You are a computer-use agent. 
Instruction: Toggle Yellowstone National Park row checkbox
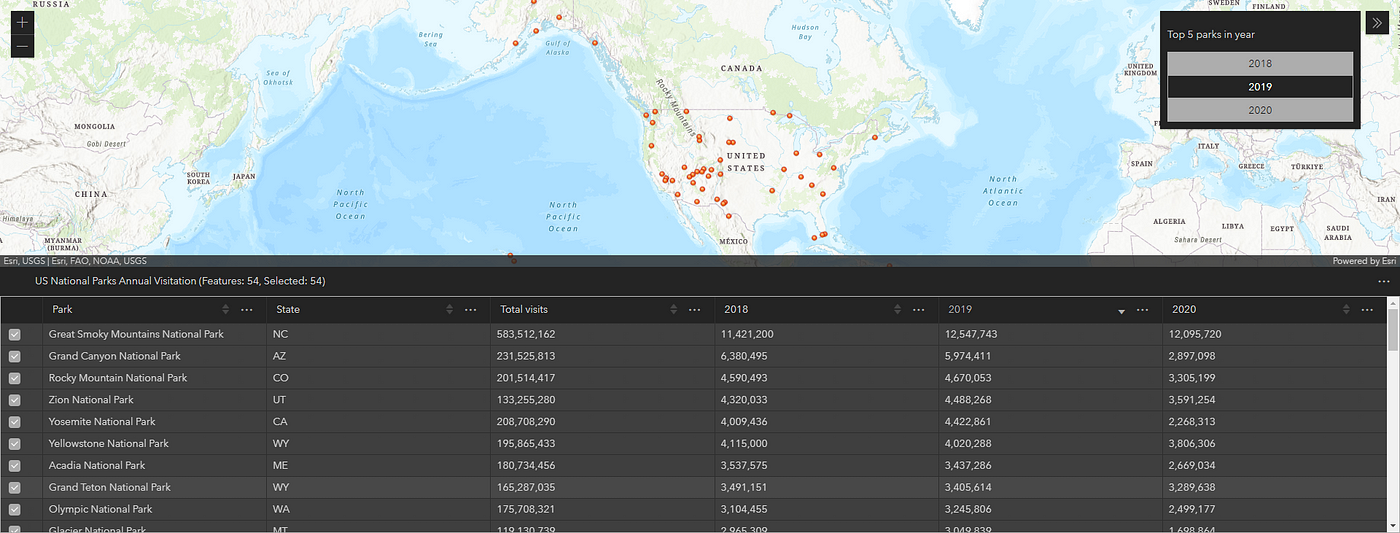[15, 444]
